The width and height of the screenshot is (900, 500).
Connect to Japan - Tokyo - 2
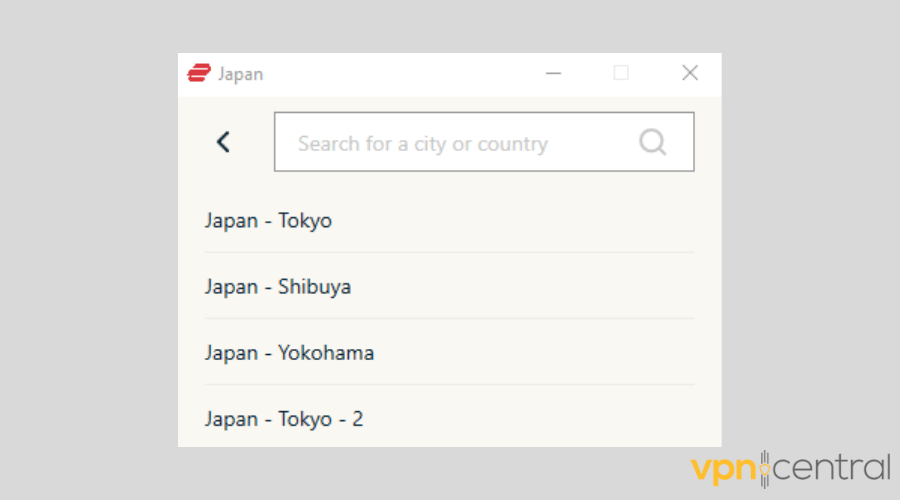tap(284, 419)
